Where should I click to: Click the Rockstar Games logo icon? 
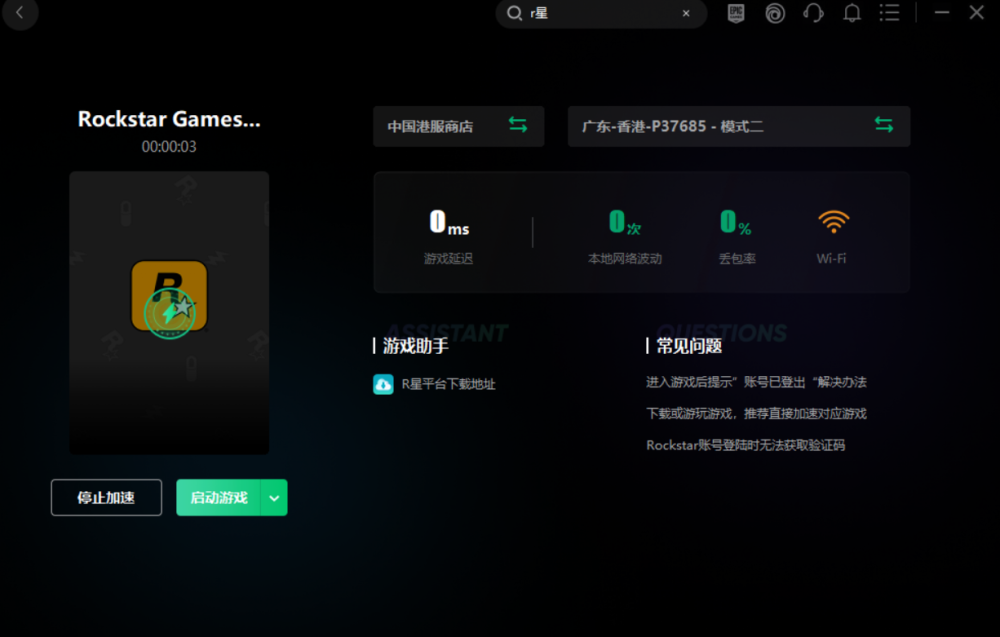(x=169, y=297)
